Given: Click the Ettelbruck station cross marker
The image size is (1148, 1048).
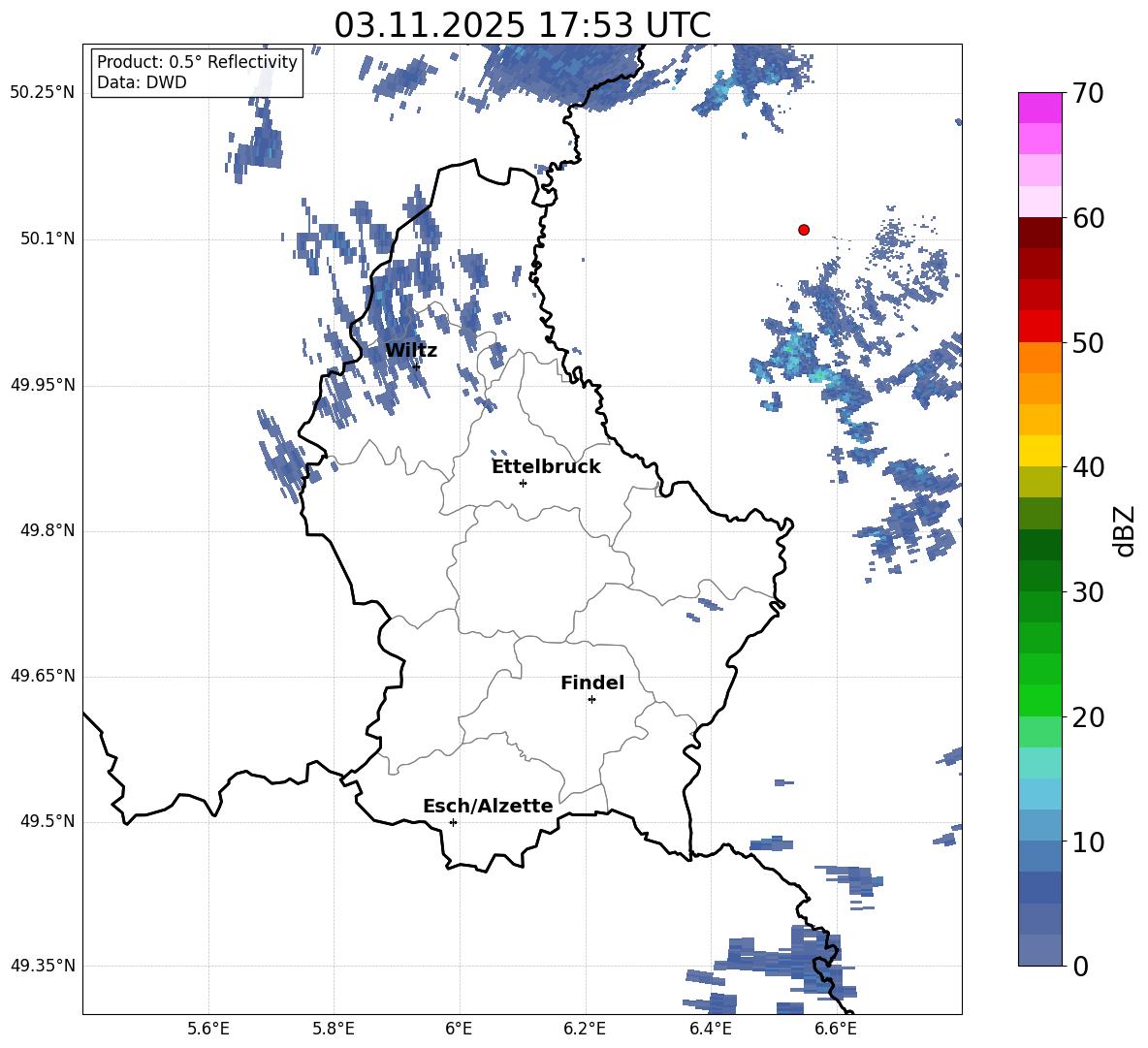Looking at the screenshot, I should pyautogui.click(x=523, y=483).
